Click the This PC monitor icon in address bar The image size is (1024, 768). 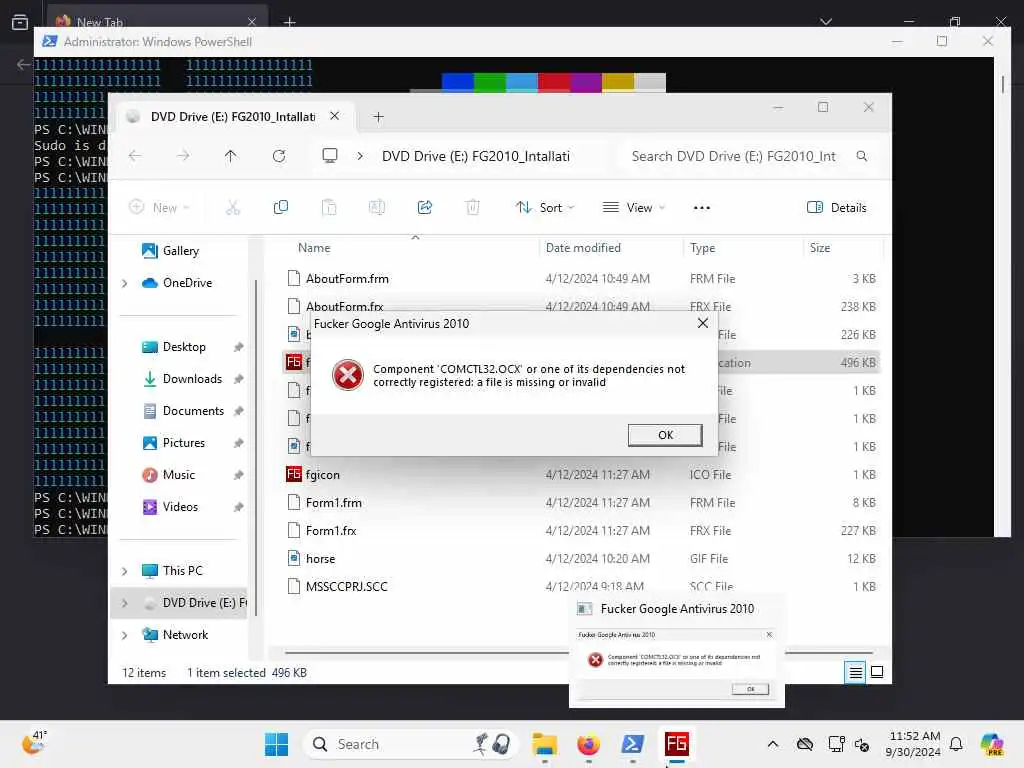[330, 156]
